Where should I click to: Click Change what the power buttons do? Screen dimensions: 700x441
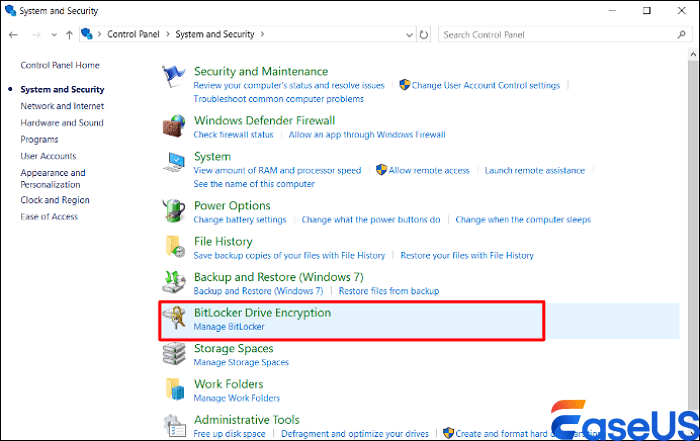371,220
